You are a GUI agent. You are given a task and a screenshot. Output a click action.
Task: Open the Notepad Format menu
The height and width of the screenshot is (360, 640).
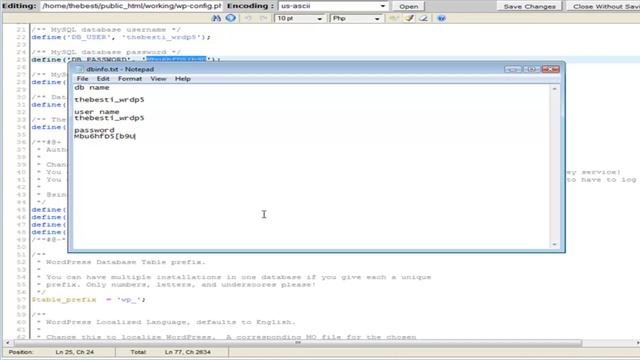pyautogui.click(x=130, y=79)
